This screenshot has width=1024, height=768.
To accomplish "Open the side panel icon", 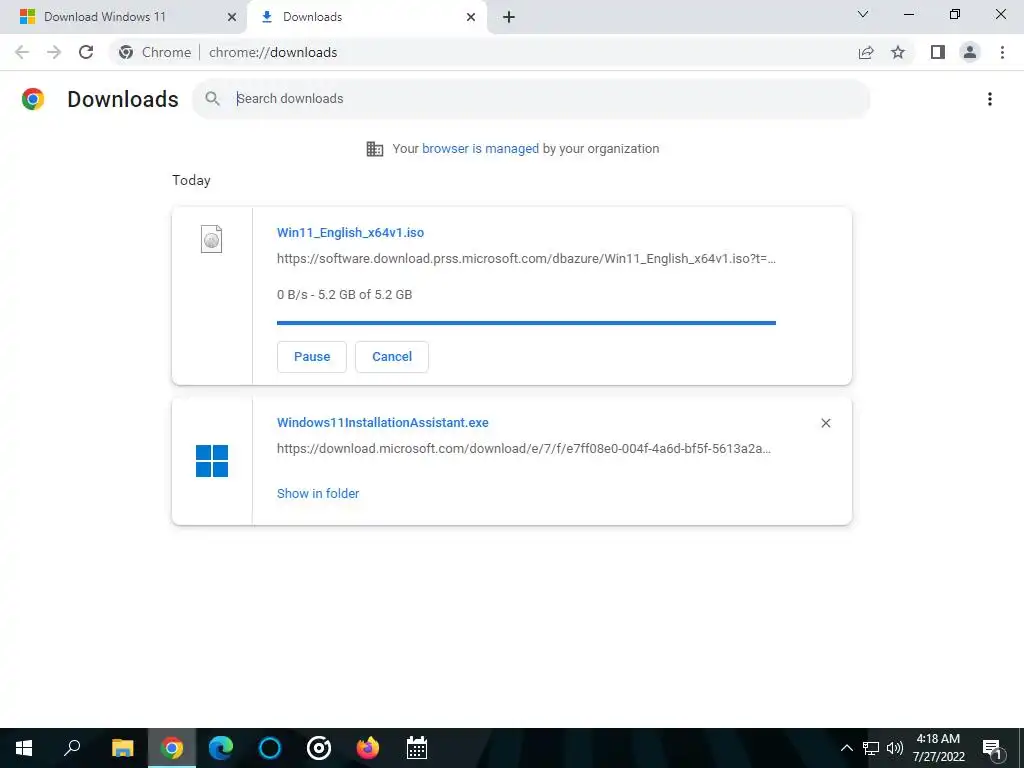I will [938, 52].
